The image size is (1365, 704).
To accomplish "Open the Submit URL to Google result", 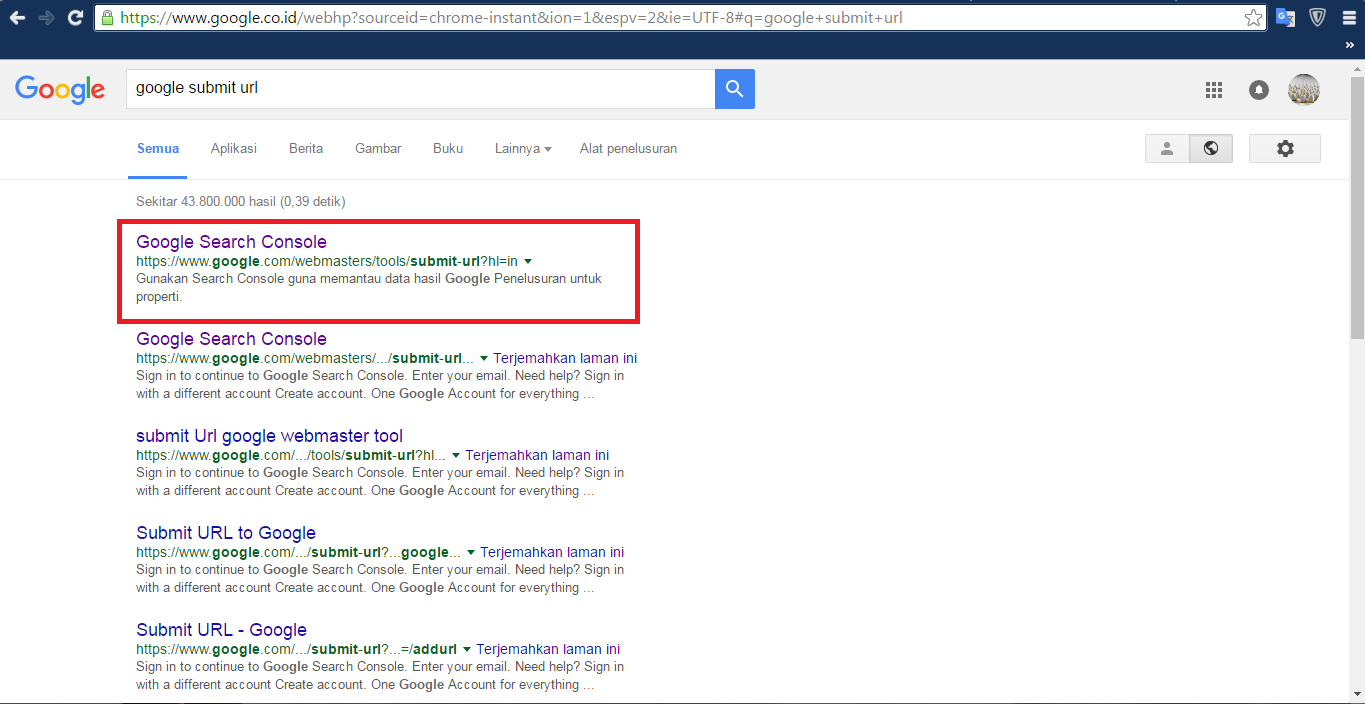I will click(x=226, y=533).
